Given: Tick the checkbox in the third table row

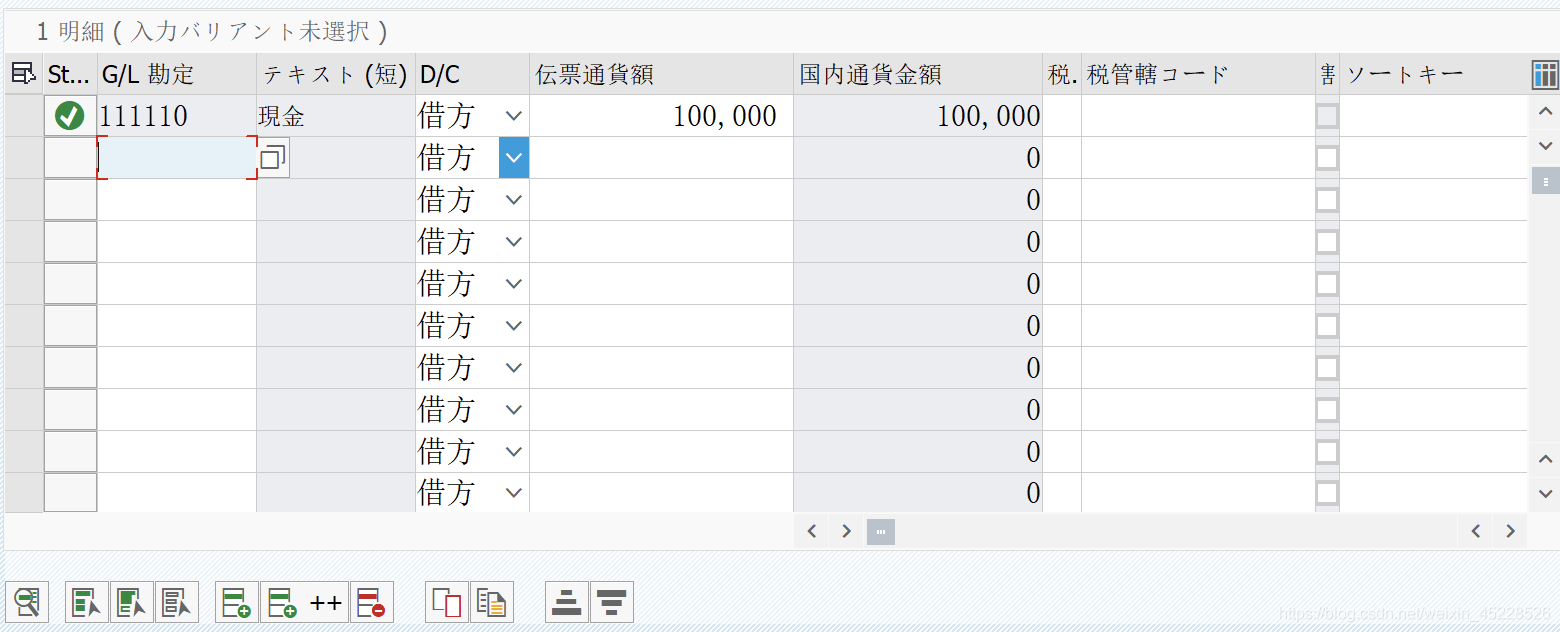Looking at the screenshot, I should click(1327, 200).
